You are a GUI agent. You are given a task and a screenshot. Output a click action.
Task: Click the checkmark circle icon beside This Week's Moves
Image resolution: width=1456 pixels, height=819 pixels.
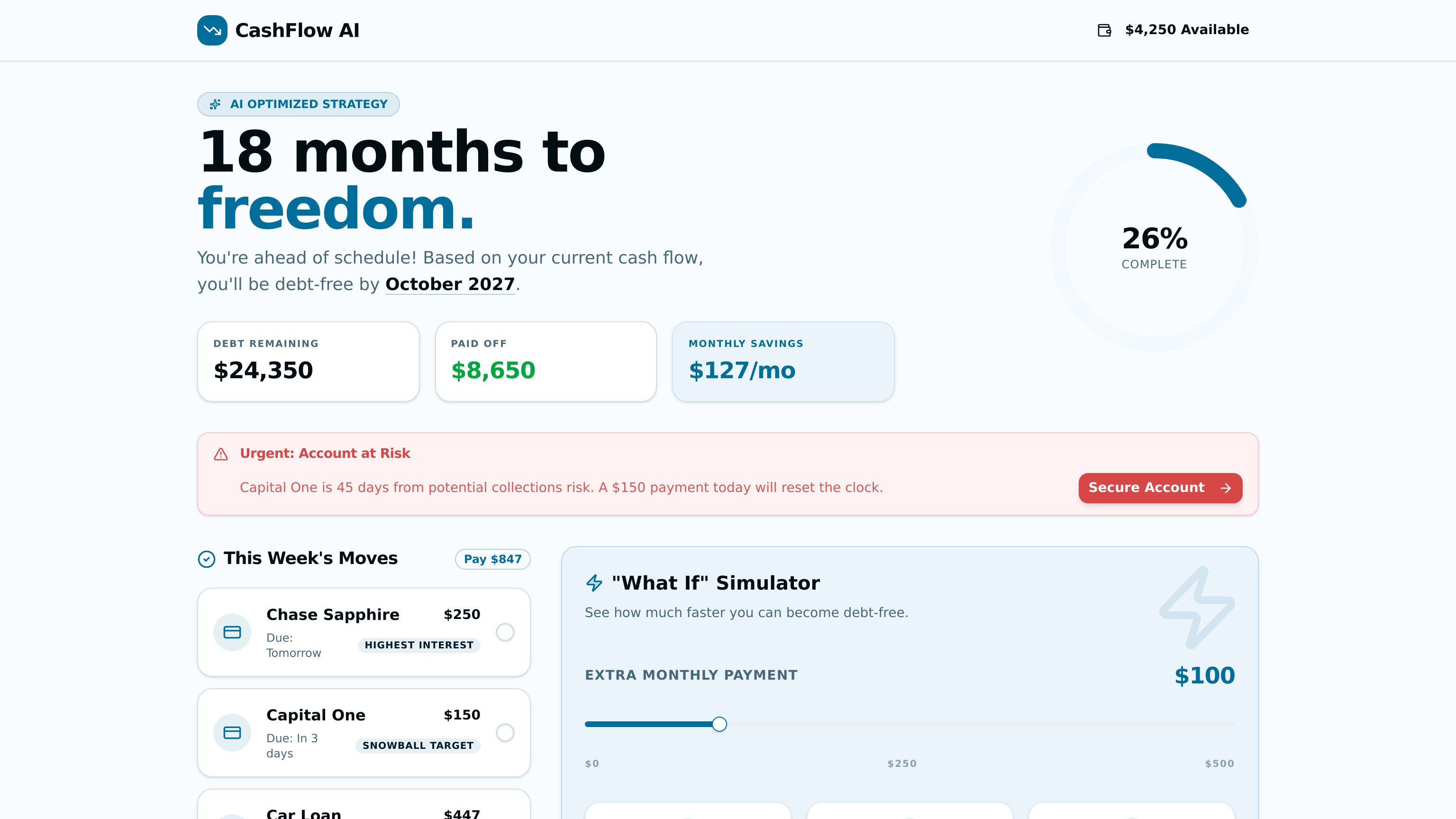click(x=206, y=559)
